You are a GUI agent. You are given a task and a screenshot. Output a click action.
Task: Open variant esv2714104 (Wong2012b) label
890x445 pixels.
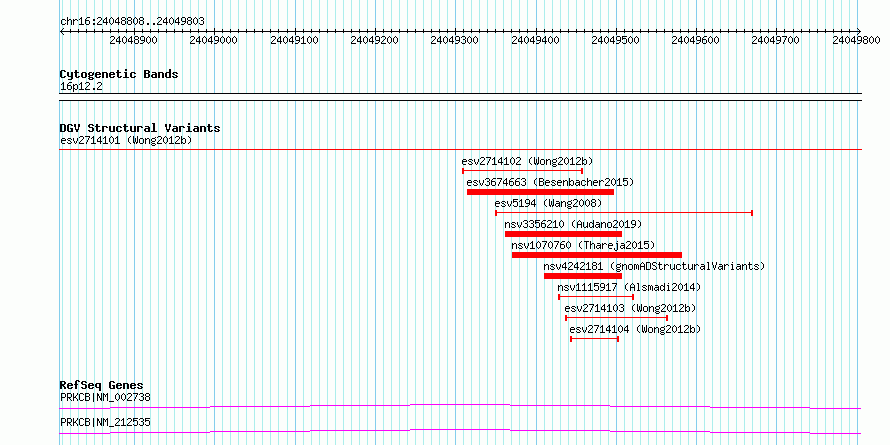(x=635, y=329)
